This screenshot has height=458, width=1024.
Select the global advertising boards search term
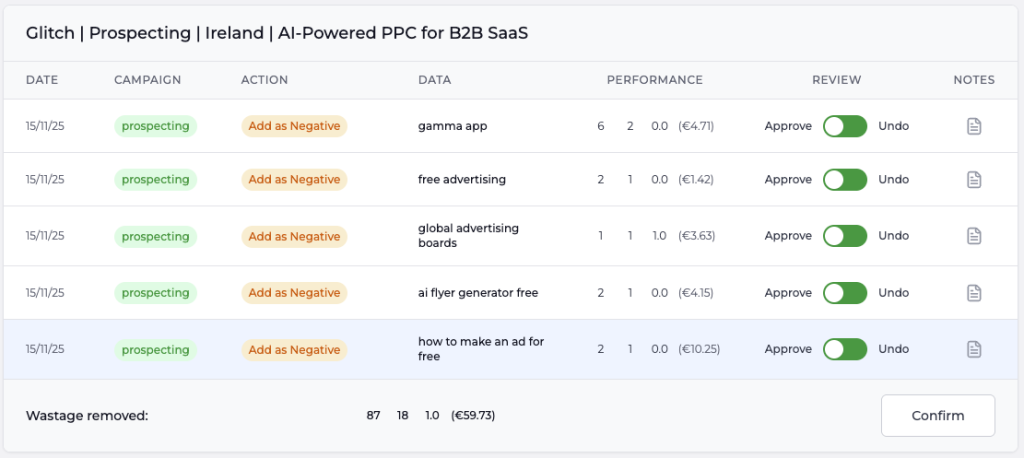pos(468,236)
